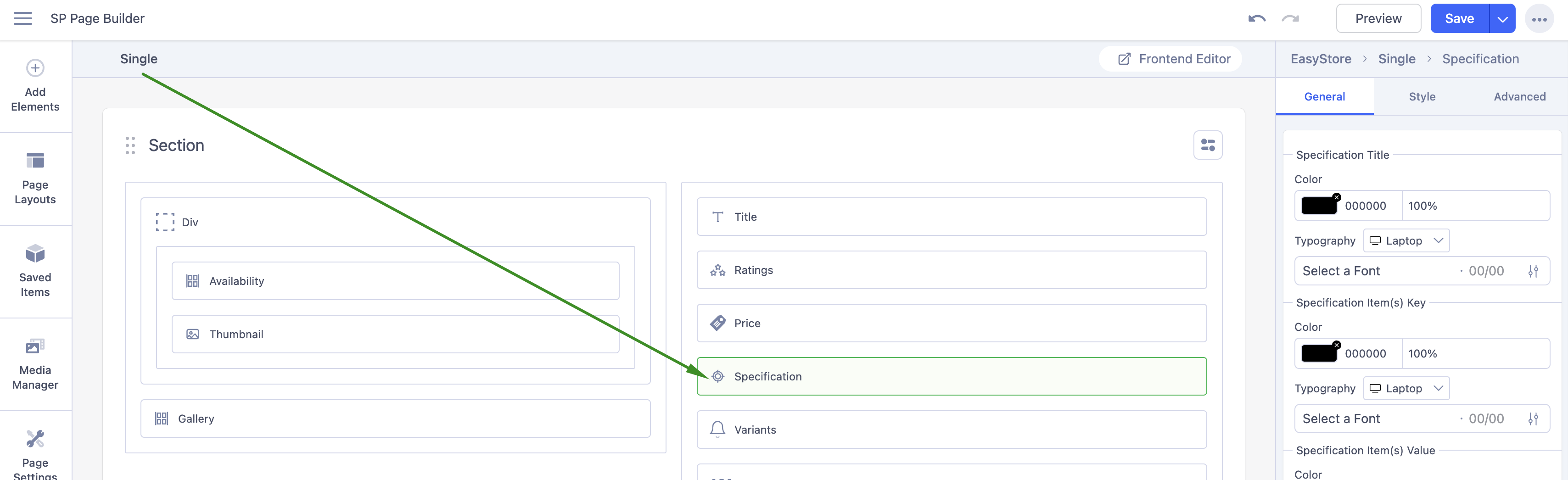Open Specification Title typography settings sliders

(x=1533, y=271)
